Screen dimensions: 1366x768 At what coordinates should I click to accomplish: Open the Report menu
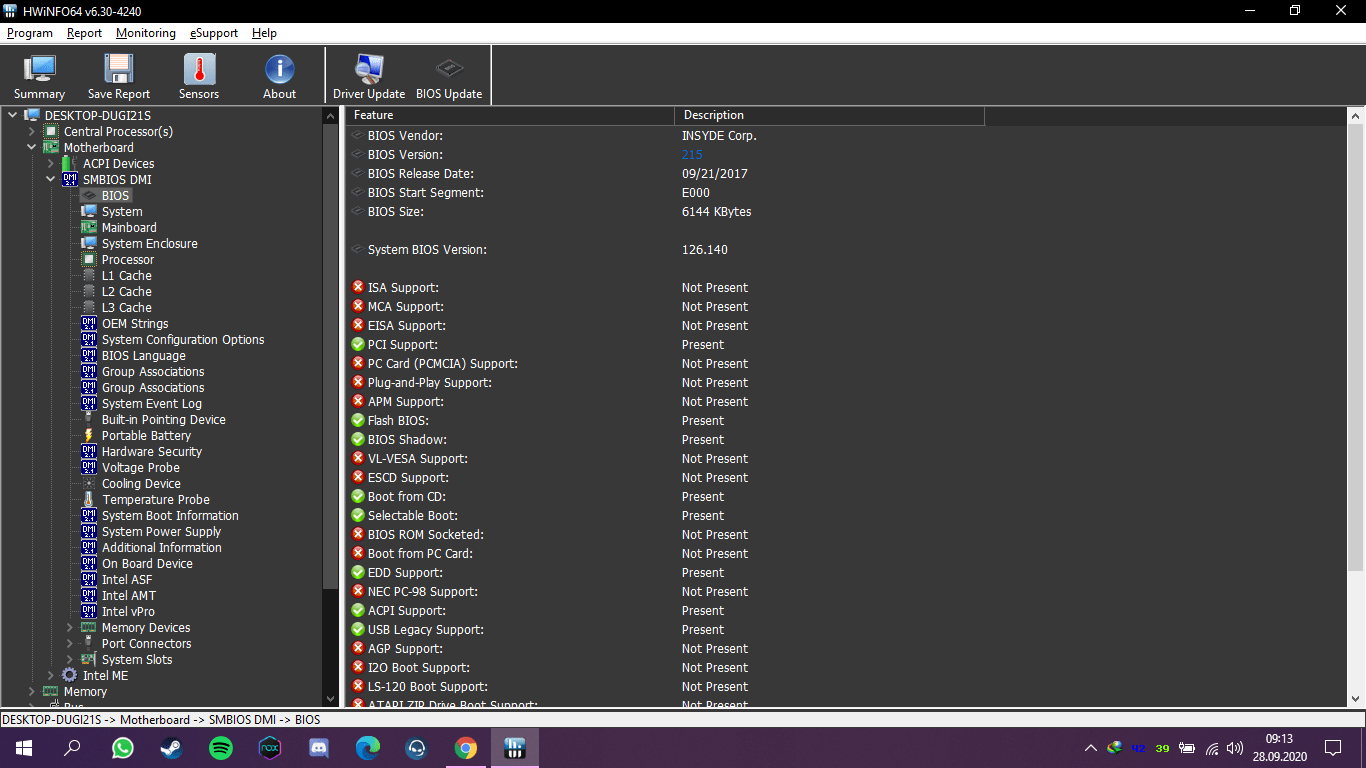pyautogui.click(x=85, y=33)
